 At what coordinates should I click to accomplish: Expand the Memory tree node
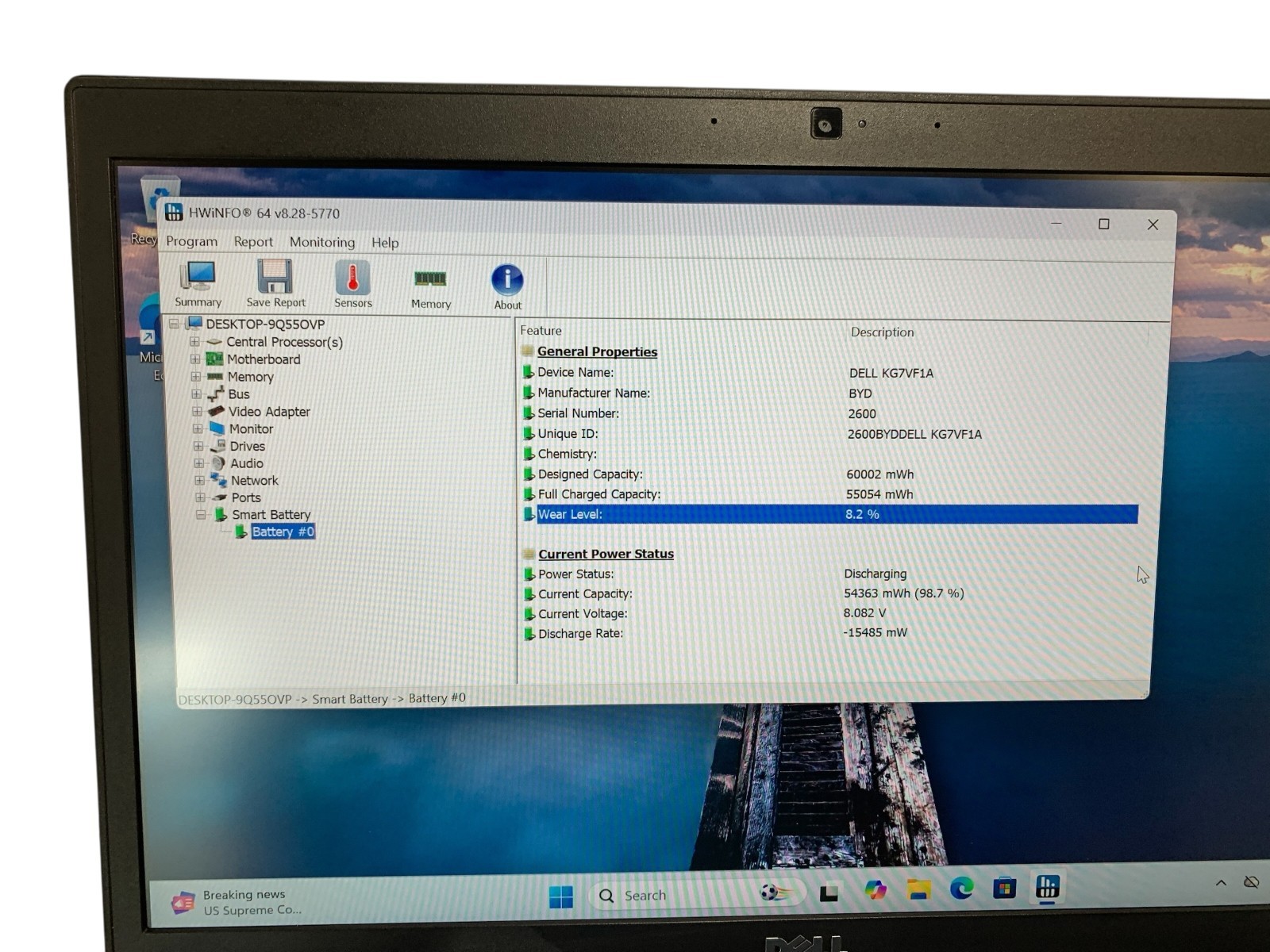(196, 377)
